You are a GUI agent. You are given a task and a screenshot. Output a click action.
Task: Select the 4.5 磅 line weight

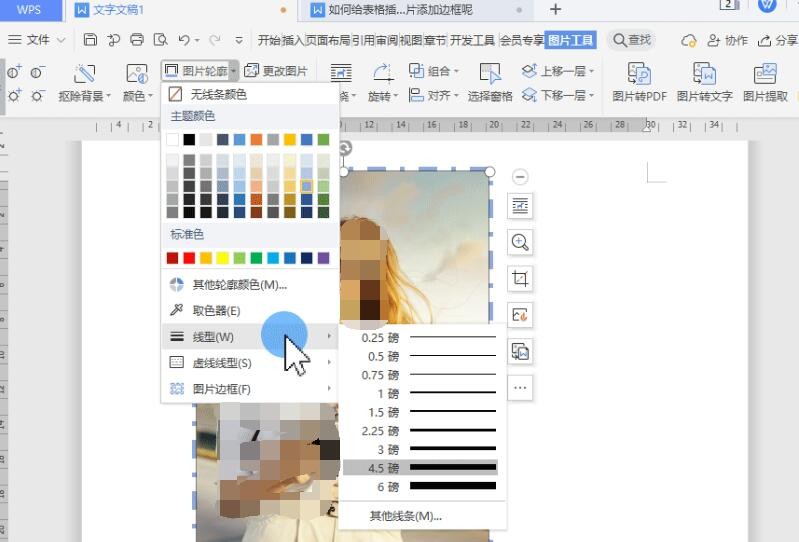[x=420, y=468]
